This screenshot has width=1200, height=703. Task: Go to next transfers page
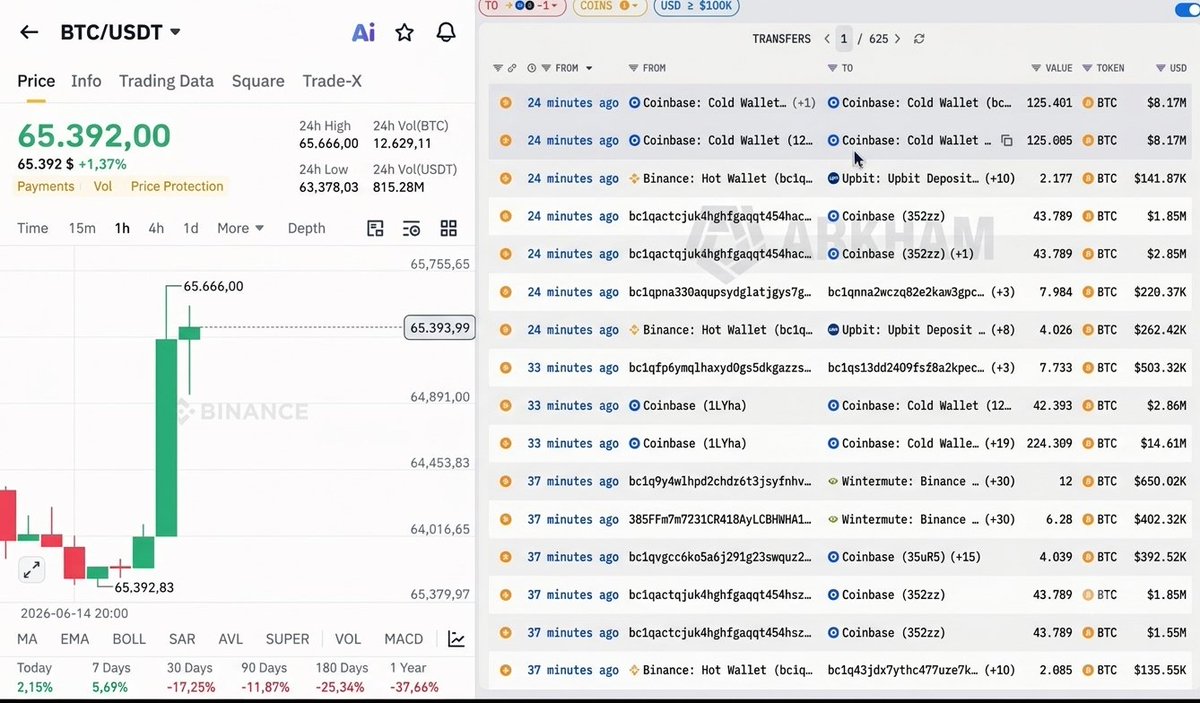(x=897, y=39)
